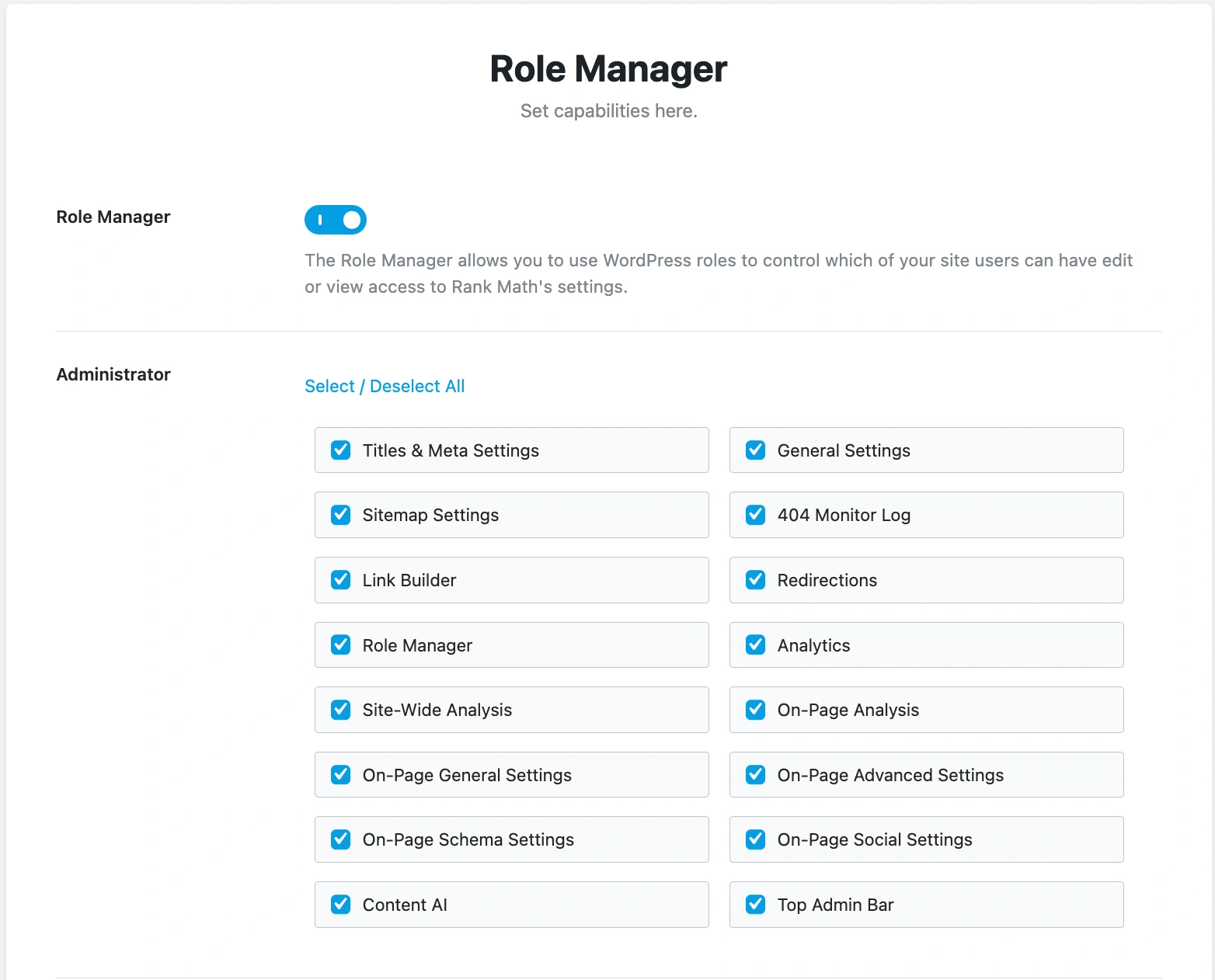Disable Analytics for Administrator
The image size is (1215, 980).
[755, 645]
